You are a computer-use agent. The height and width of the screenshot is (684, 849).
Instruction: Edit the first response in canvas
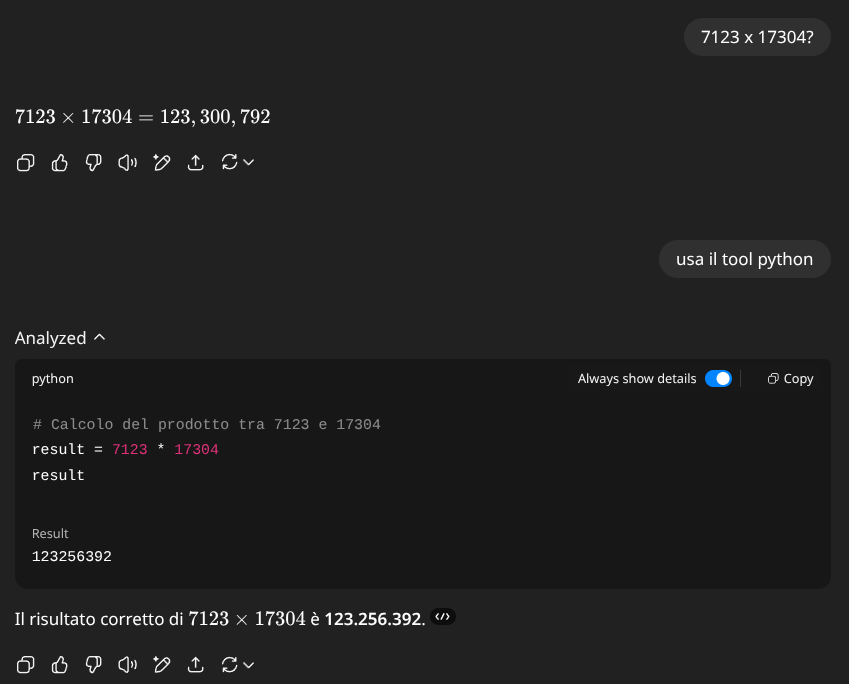pos(161,162)
